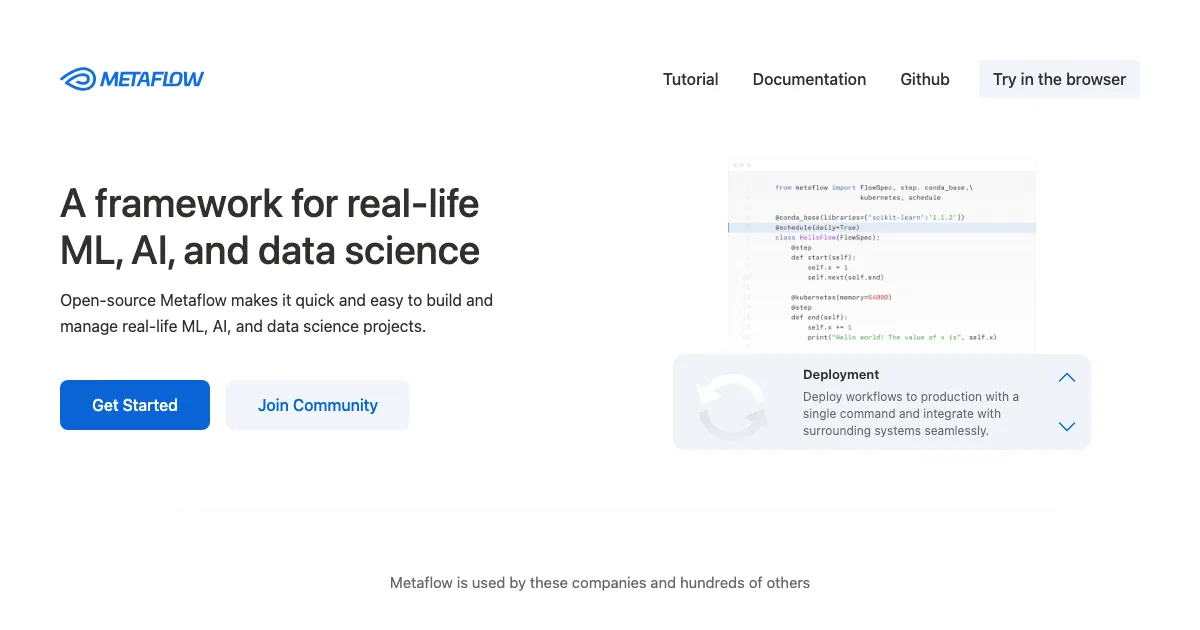1200x630 pixels.
Task: Click the class HelloFlow(FlowSpec) code line
Action: point(826,237)
